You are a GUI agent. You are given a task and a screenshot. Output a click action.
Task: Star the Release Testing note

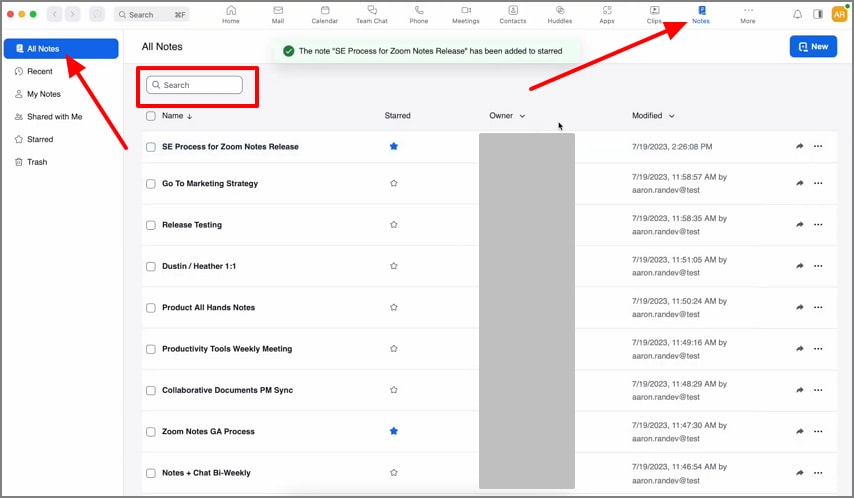(x=394, y=224)
